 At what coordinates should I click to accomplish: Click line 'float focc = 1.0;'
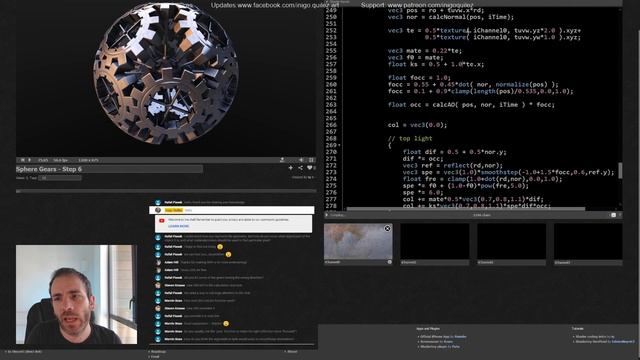pos(419,78)
